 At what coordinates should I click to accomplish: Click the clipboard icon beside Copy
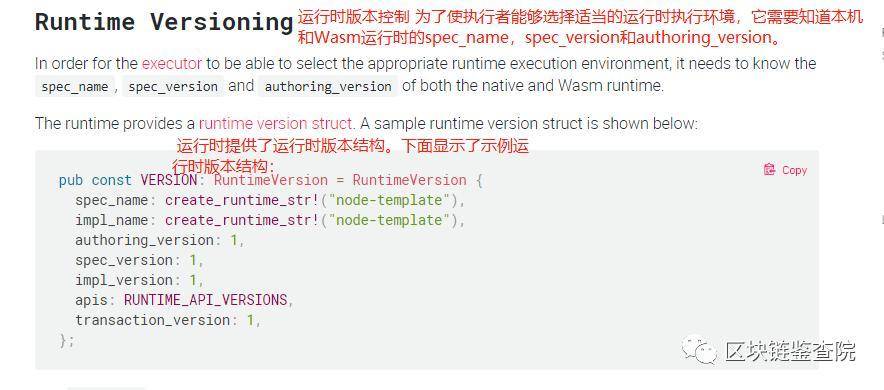click(769, 170)
